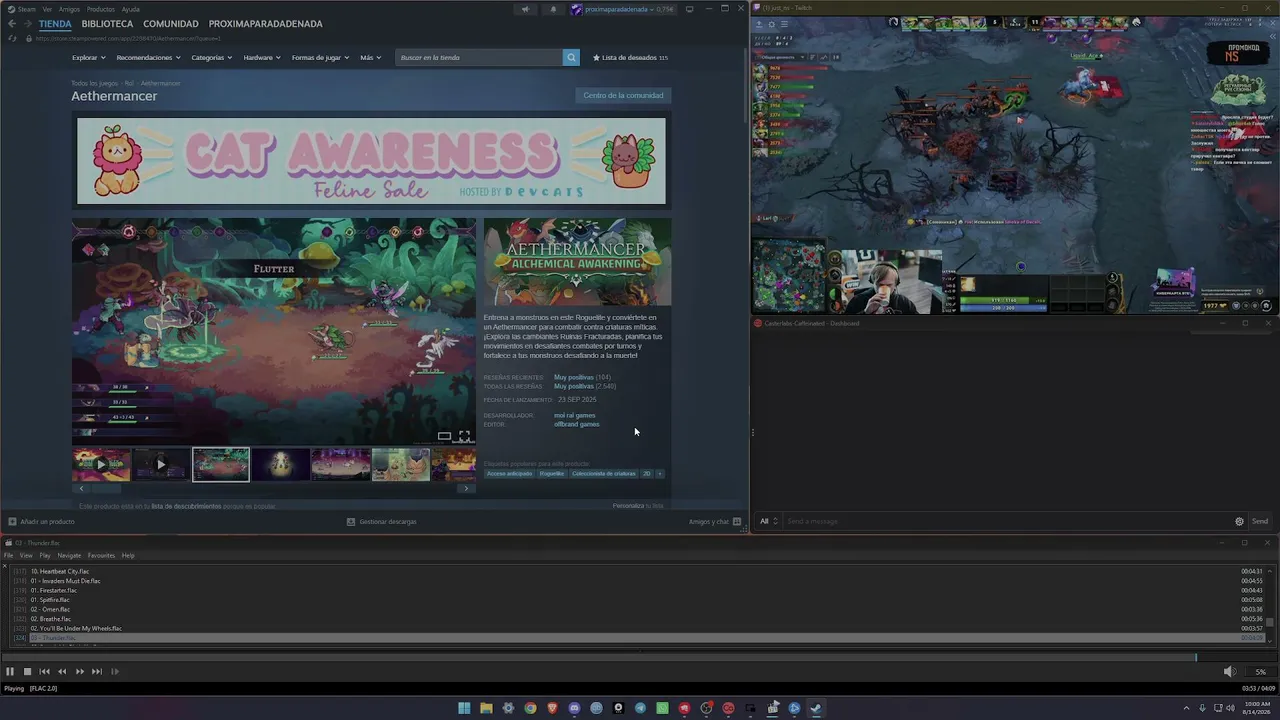Switch the screenshot viewer to theater mode
Viewport: 1280px width, 720px height.
tap(444, 436)
